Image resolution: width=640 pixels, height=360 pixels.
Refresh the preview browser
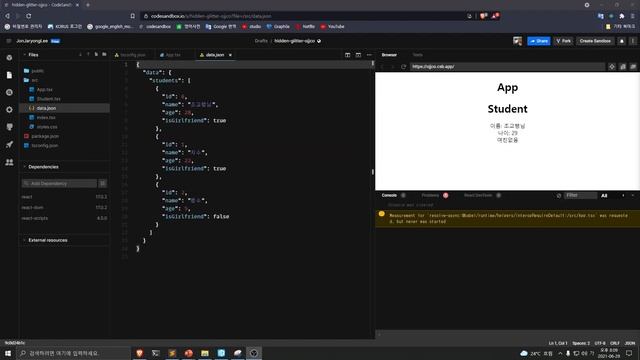coord(403,67)
